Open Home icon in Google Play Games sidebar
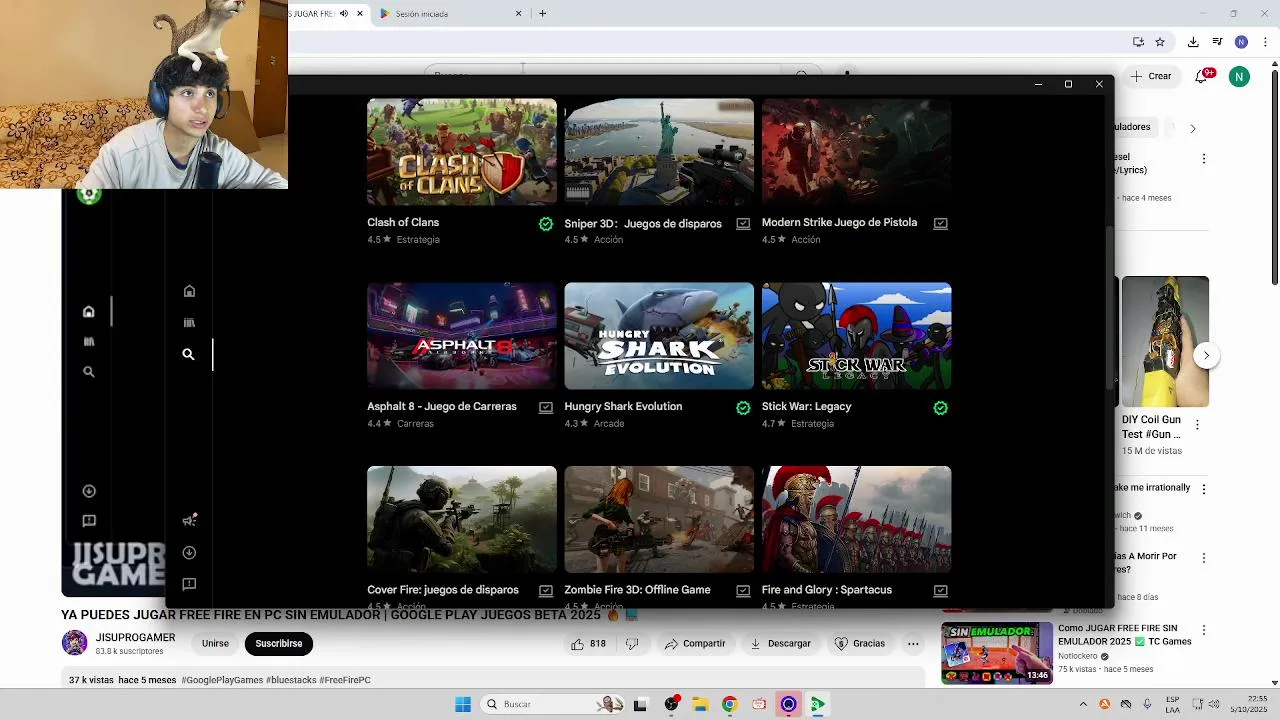Screen dimensions: 1280x720 point(189,291)
